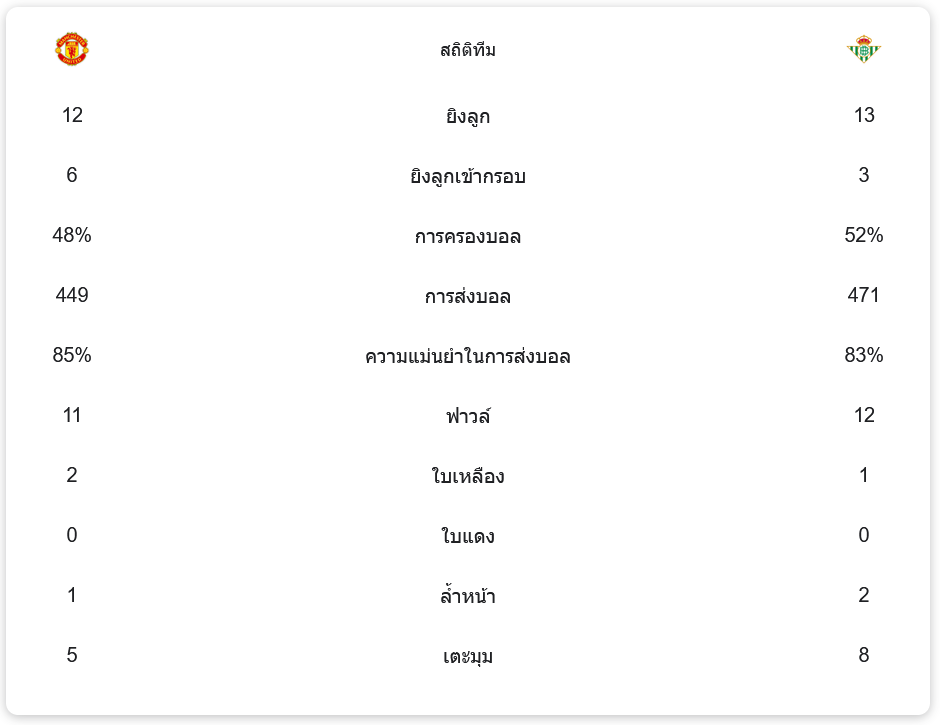Click the ความแม่นยำในการส่งบอล label
This screenshot has width=940, height=725.
(x=468, y=356)
